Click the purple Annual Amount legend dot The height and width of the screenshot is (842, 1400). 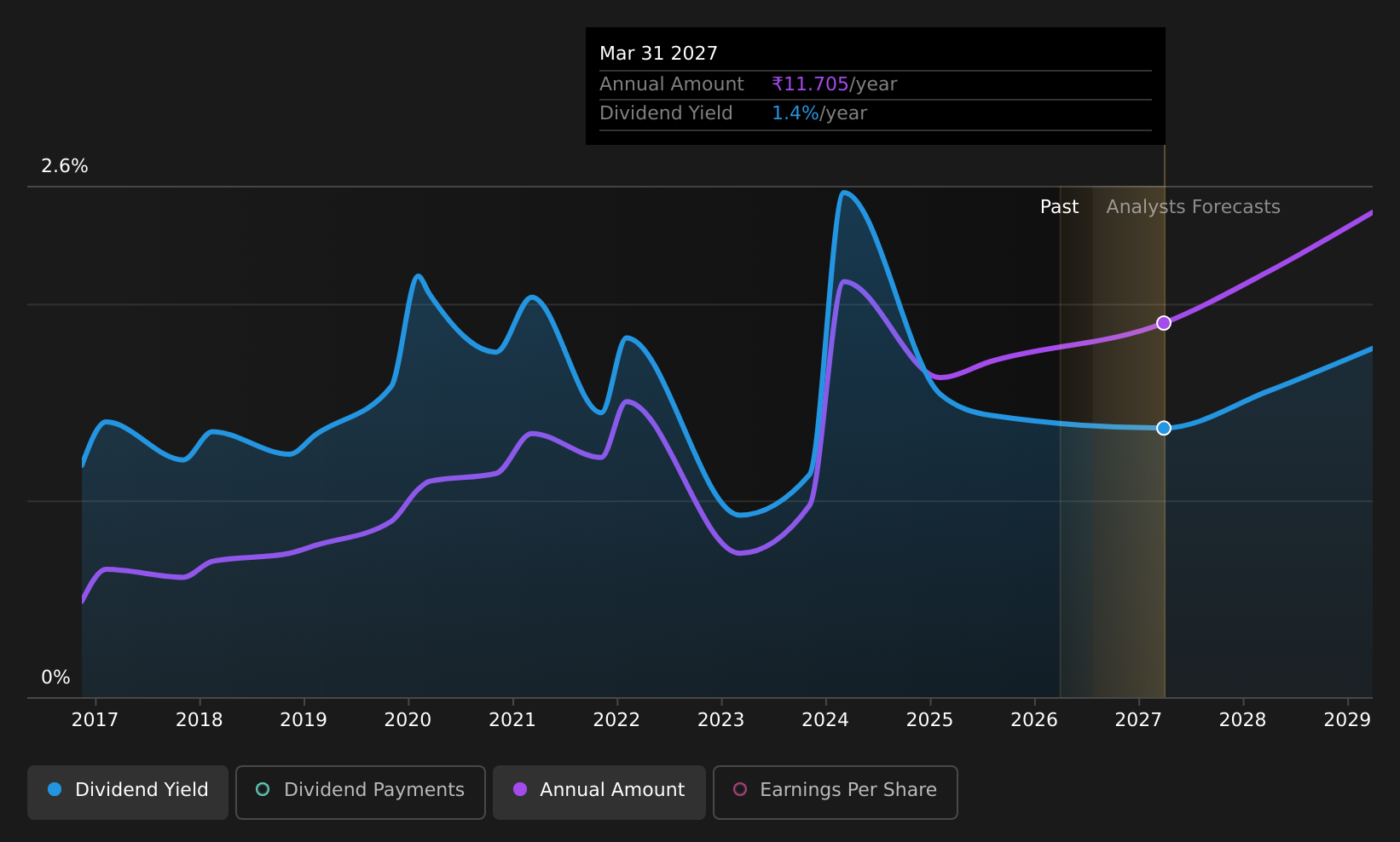pyautogui.click(x=520, y=789)
